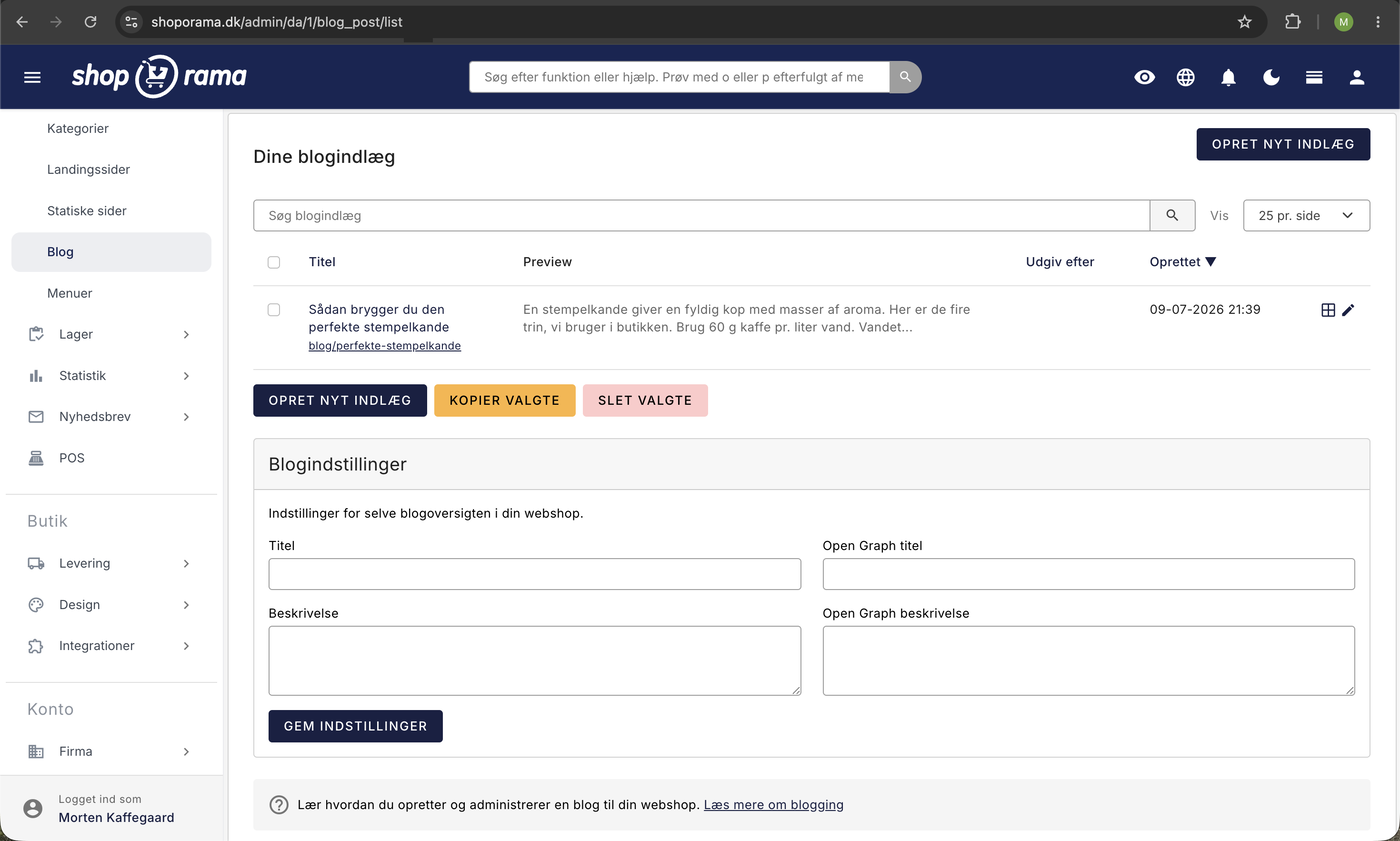Image resolution: width=1400 pixels, height=841 pixels.
Task: Click KOPIER VALGTE button
Action: pyautogui.click(x=505, y=400)
